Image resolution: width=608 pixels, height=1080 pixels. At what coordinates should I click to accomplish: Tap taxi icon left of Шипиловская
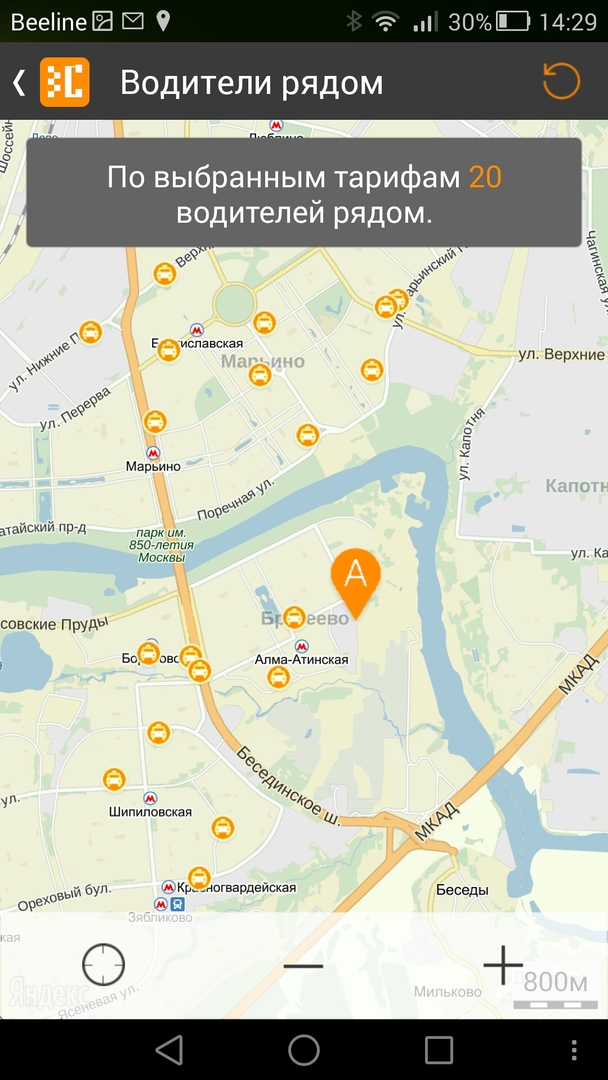[x=114, y=780]
